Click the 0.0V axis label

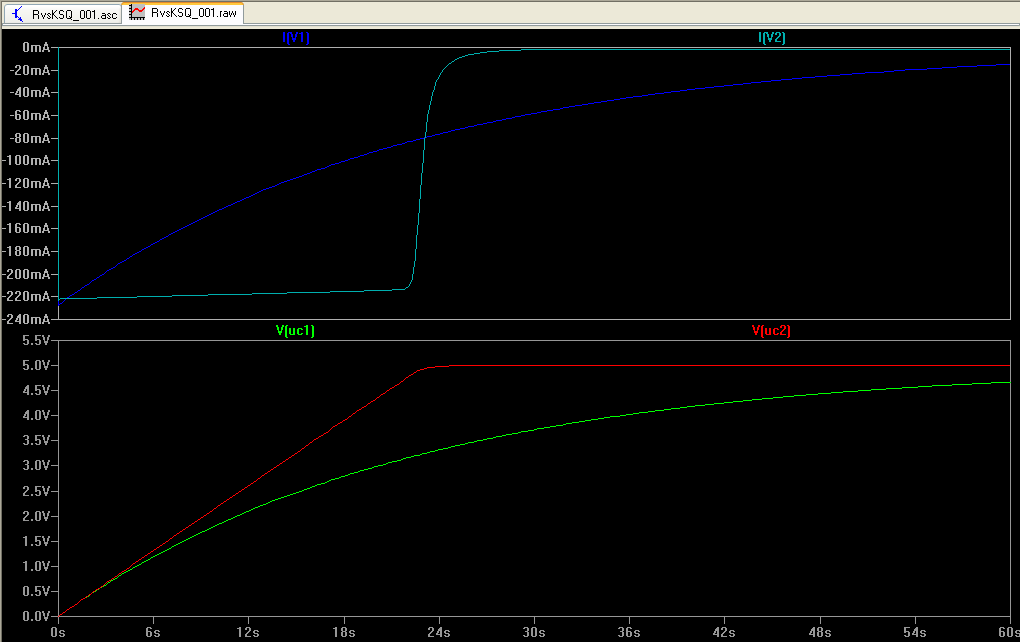(36, 616)
